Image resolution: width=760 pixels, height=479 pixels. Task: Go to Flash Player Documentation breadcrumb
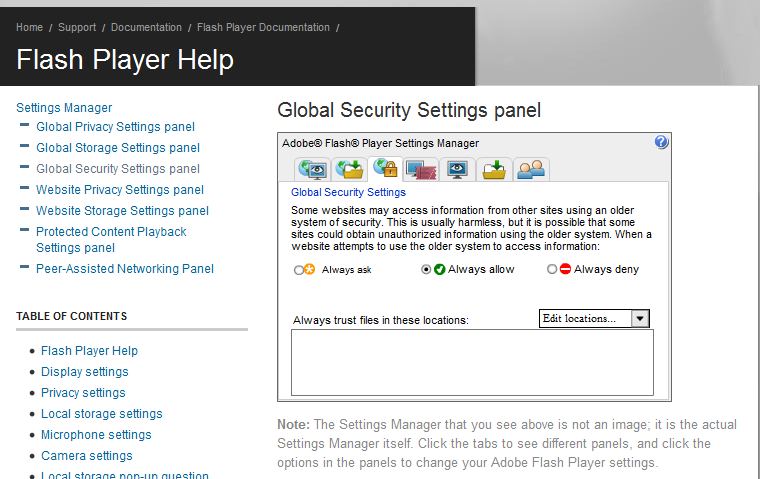coord(263,27)
